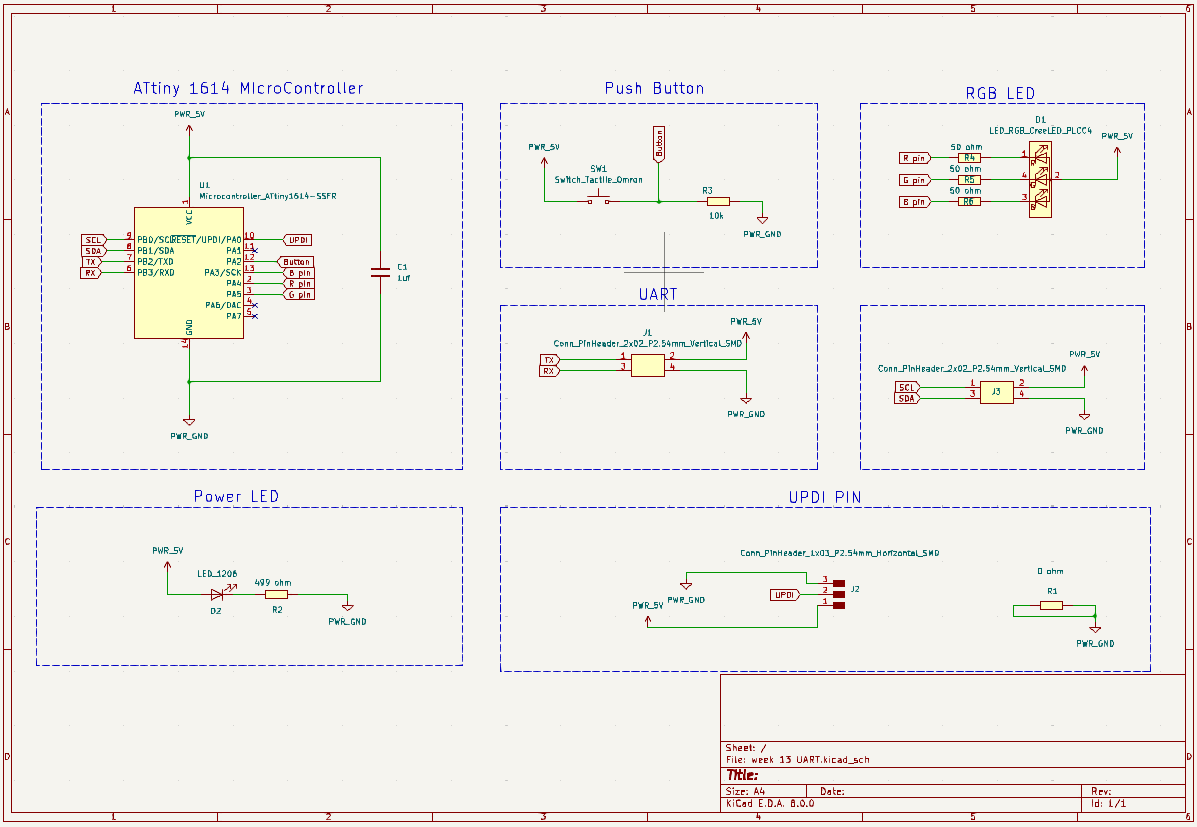Click the vertical Button label above SW1

pyautogui.click(x=658, y=144)
